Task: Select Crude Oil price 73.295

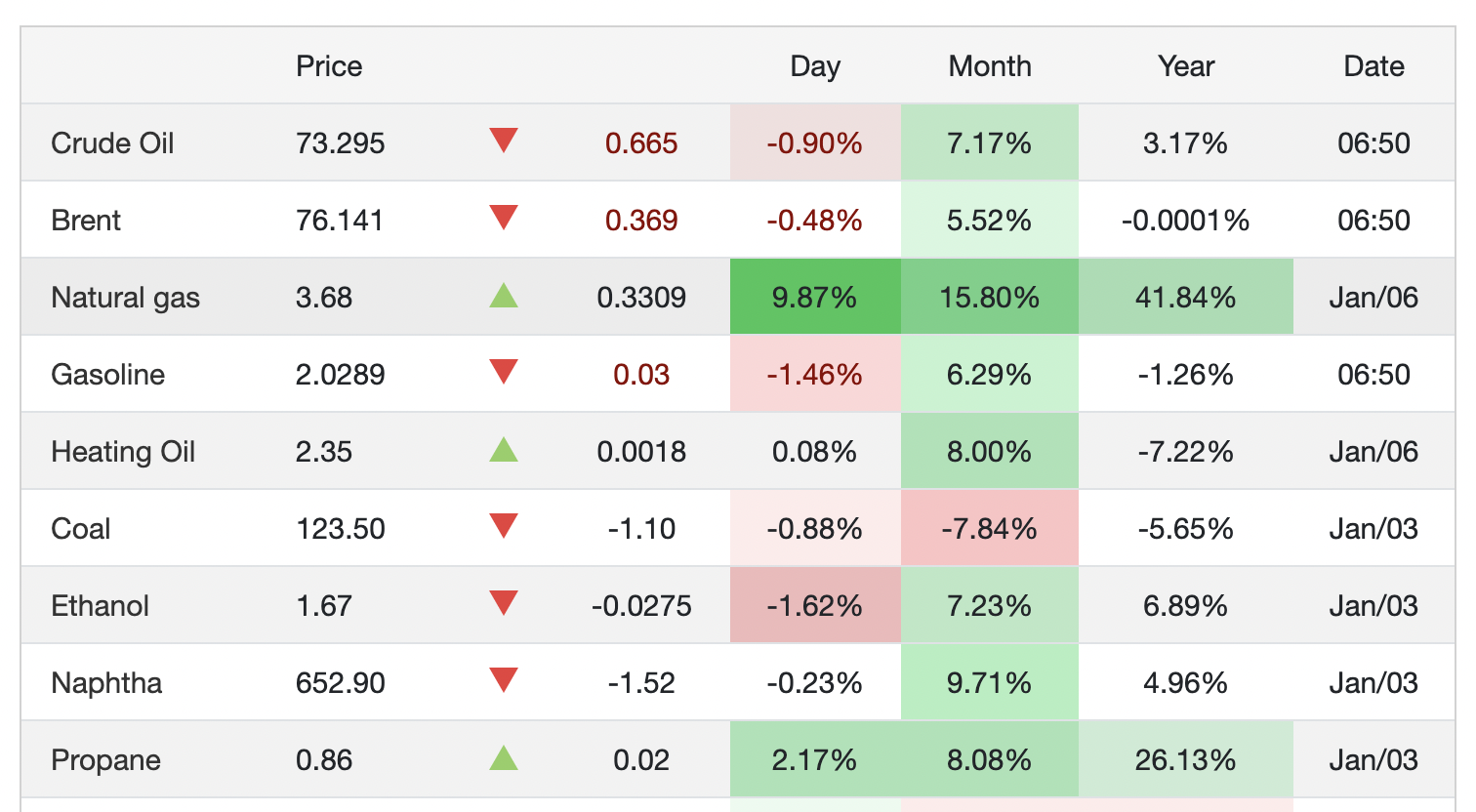Action: point(341,143)
